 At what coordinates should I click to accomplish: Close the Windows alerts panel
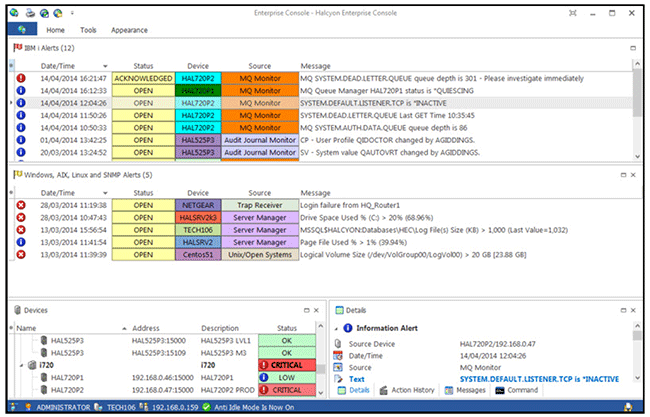(633, 175)
